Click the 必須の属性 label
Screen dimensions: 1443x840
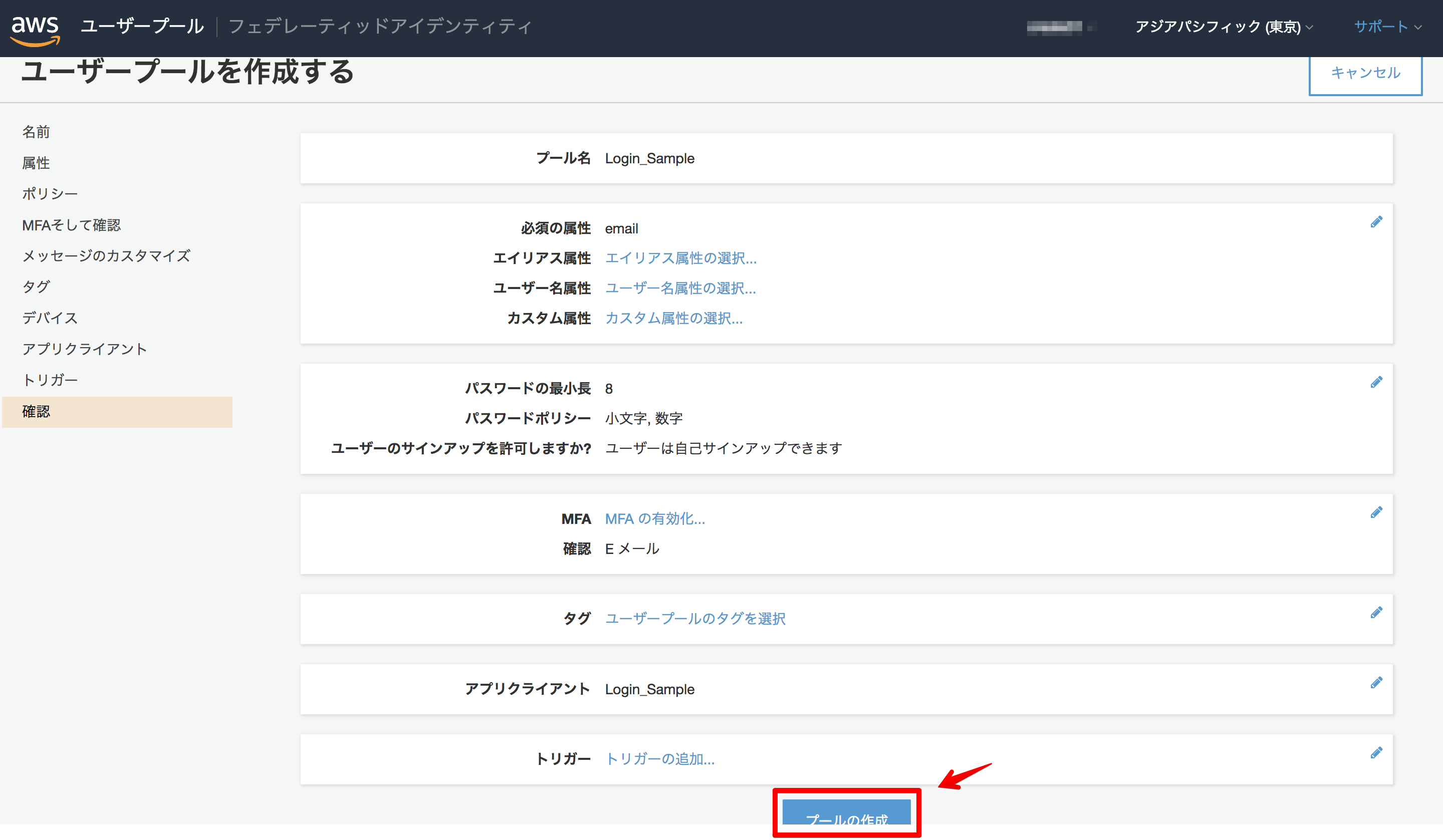[x=556, y=229]
